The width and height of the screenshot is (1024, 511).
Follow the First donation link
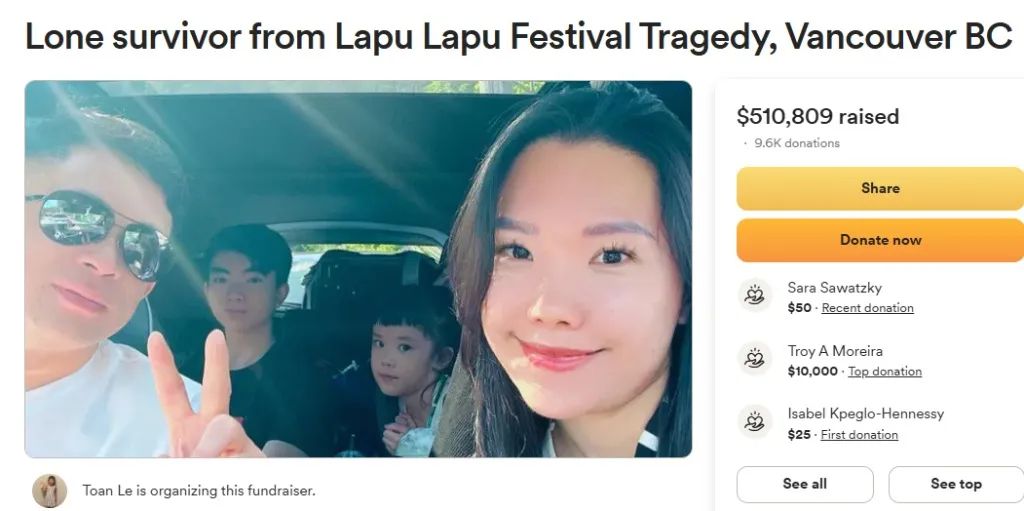[x=859, y=435]
